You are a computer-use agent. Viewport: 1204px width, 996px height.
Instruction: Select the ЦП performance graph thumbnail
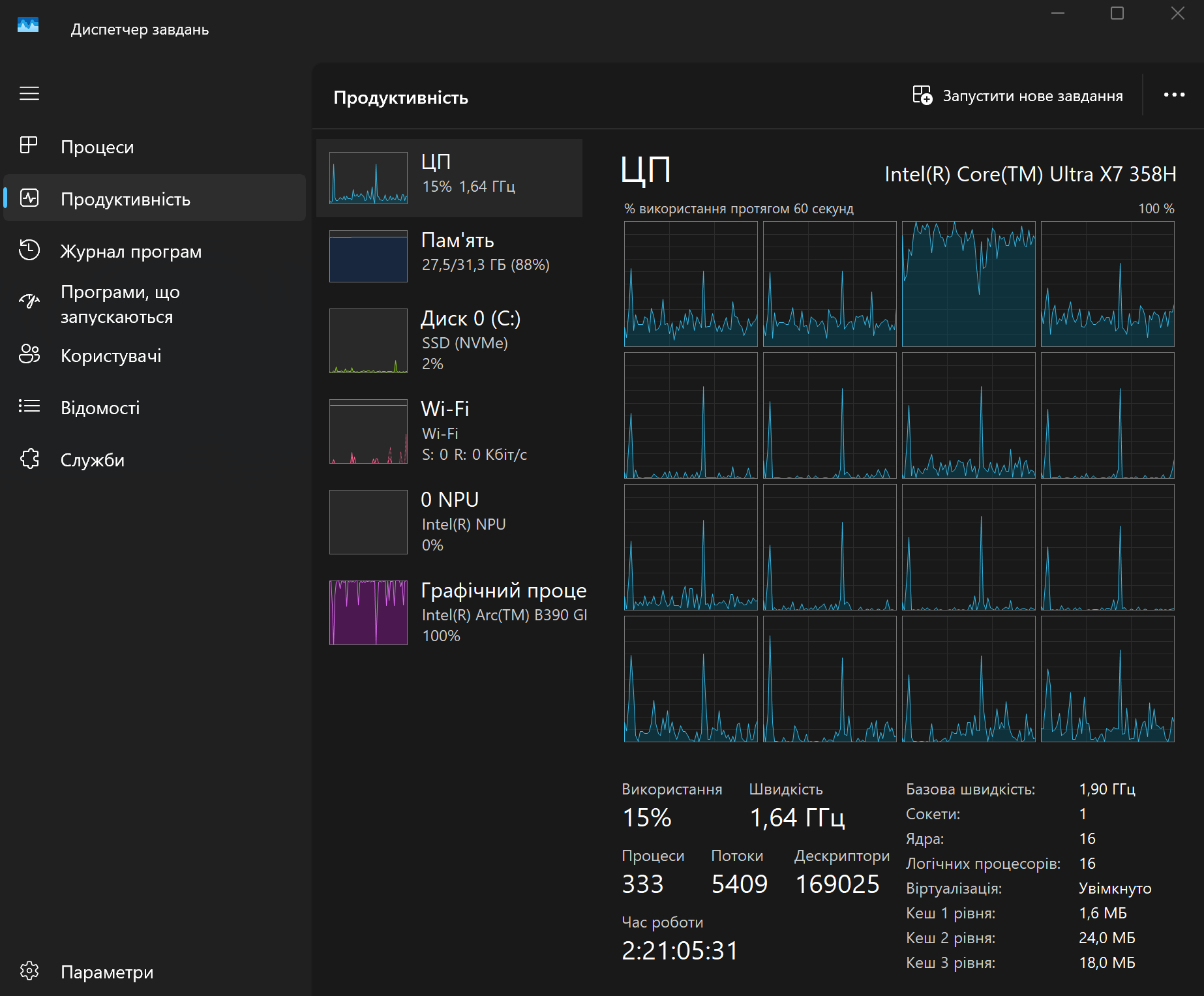(369, 178)
